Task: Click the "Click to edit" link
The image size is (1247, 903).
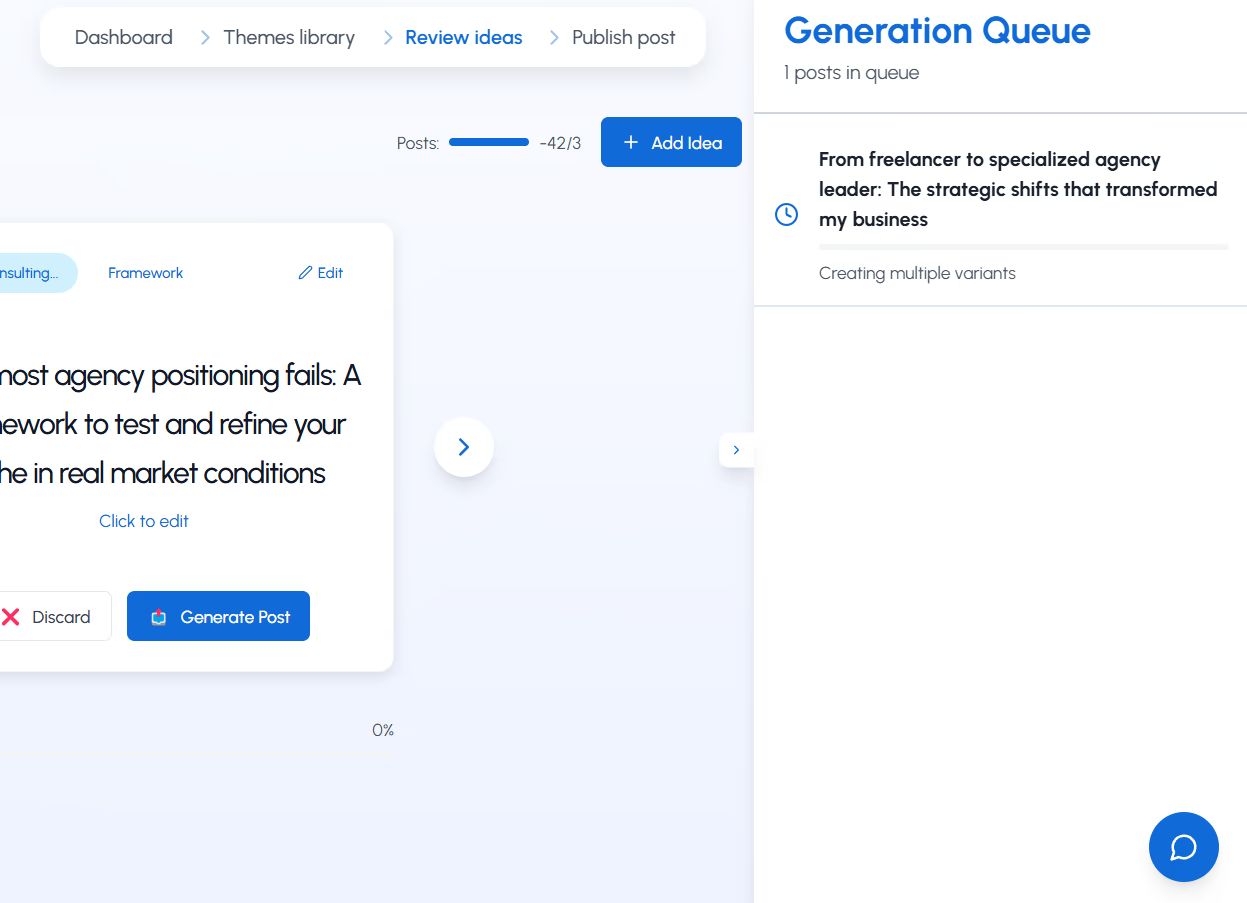Action: point(144,521)
